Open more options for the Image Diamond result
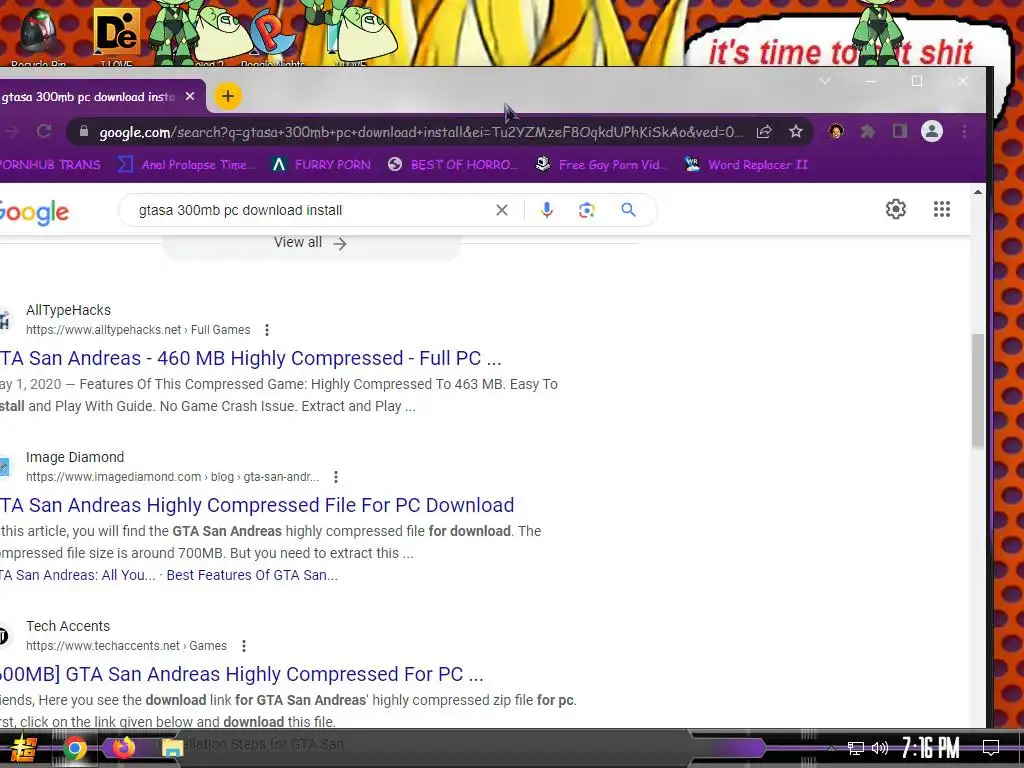This screenshot has width=1024, height=768. 336,477
